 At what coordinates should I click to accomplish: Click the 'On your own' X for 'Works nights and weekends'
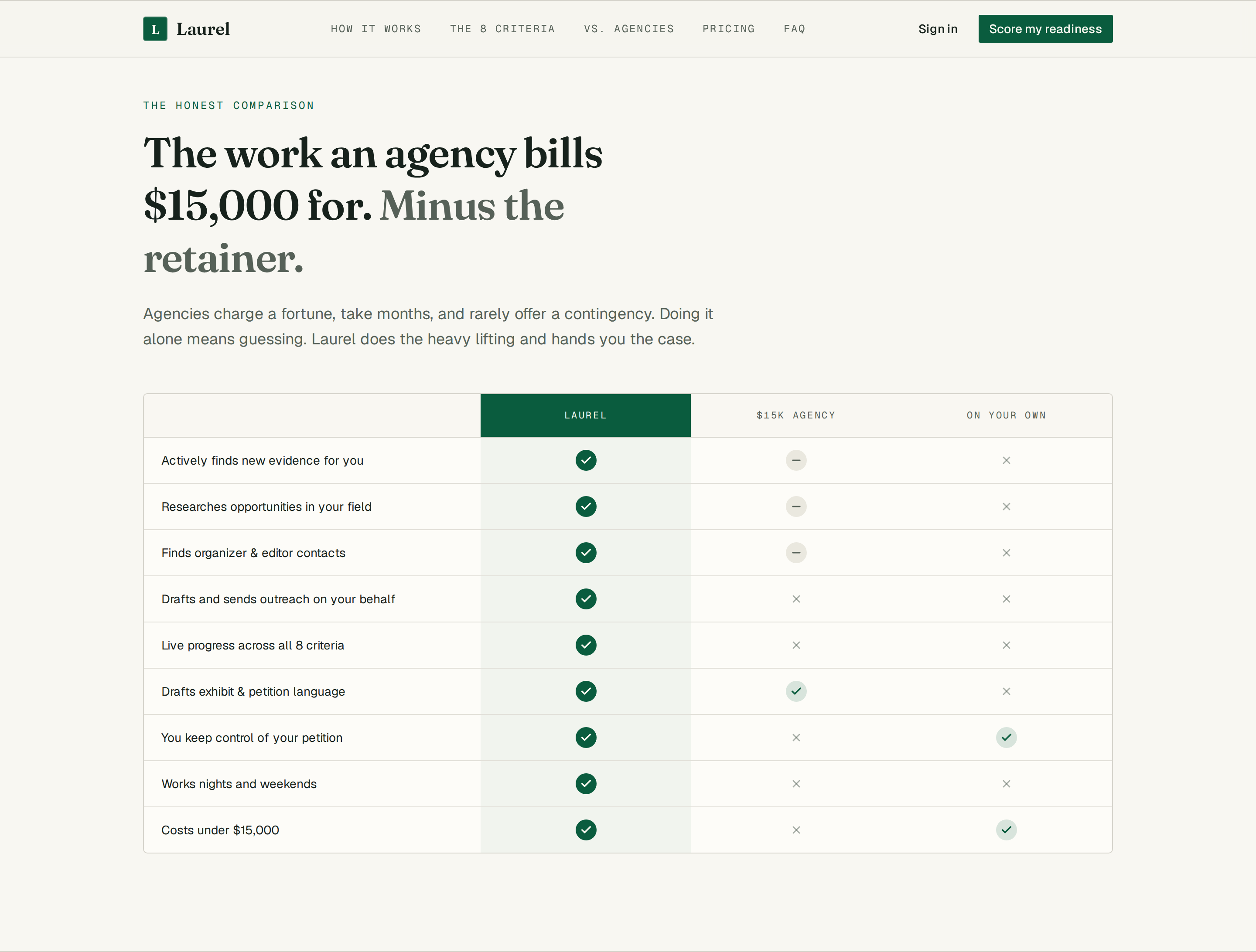click(x=1006, y=784)
